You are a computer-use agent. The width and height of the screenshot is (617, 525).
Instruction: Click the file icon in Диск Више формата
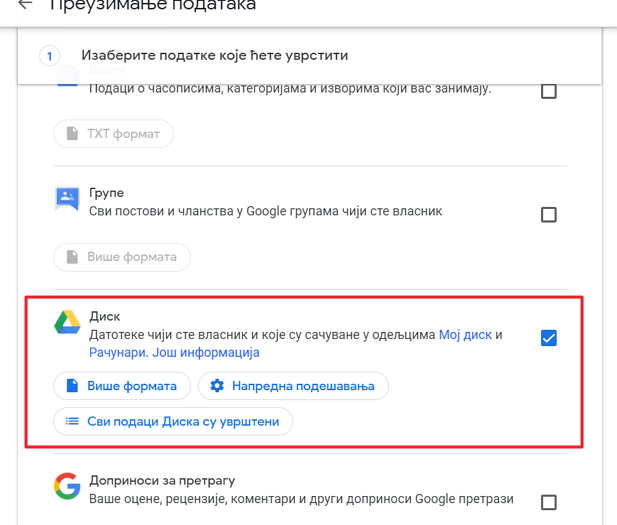[x=72, y=386]
